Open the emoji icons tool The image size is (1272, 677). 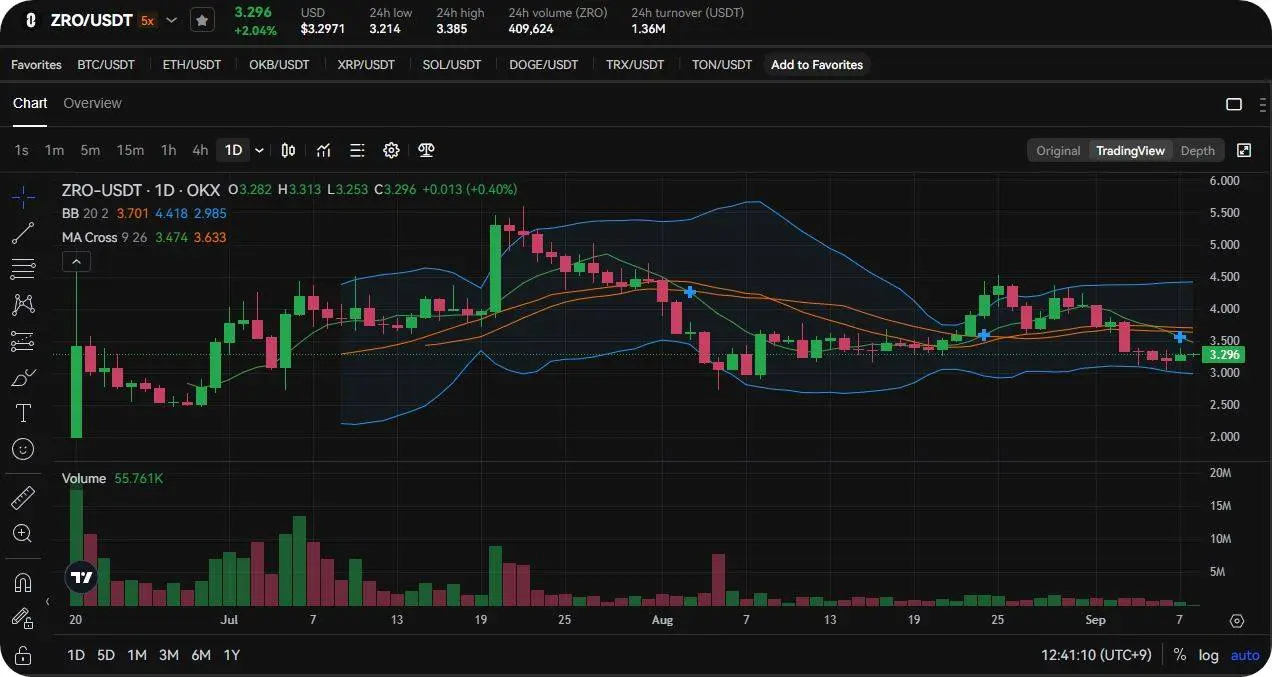(23, 449)
